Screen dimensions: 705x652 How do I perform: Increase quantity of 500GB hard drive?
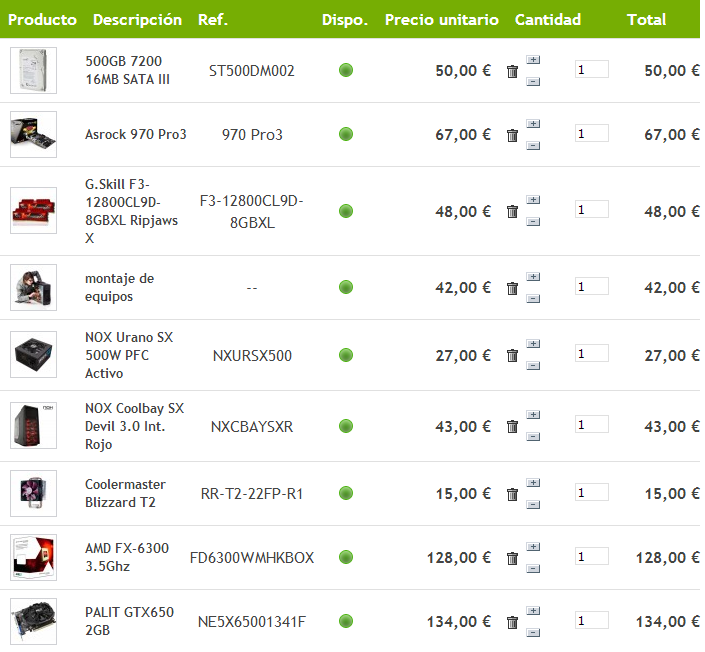tap(533, 60)
